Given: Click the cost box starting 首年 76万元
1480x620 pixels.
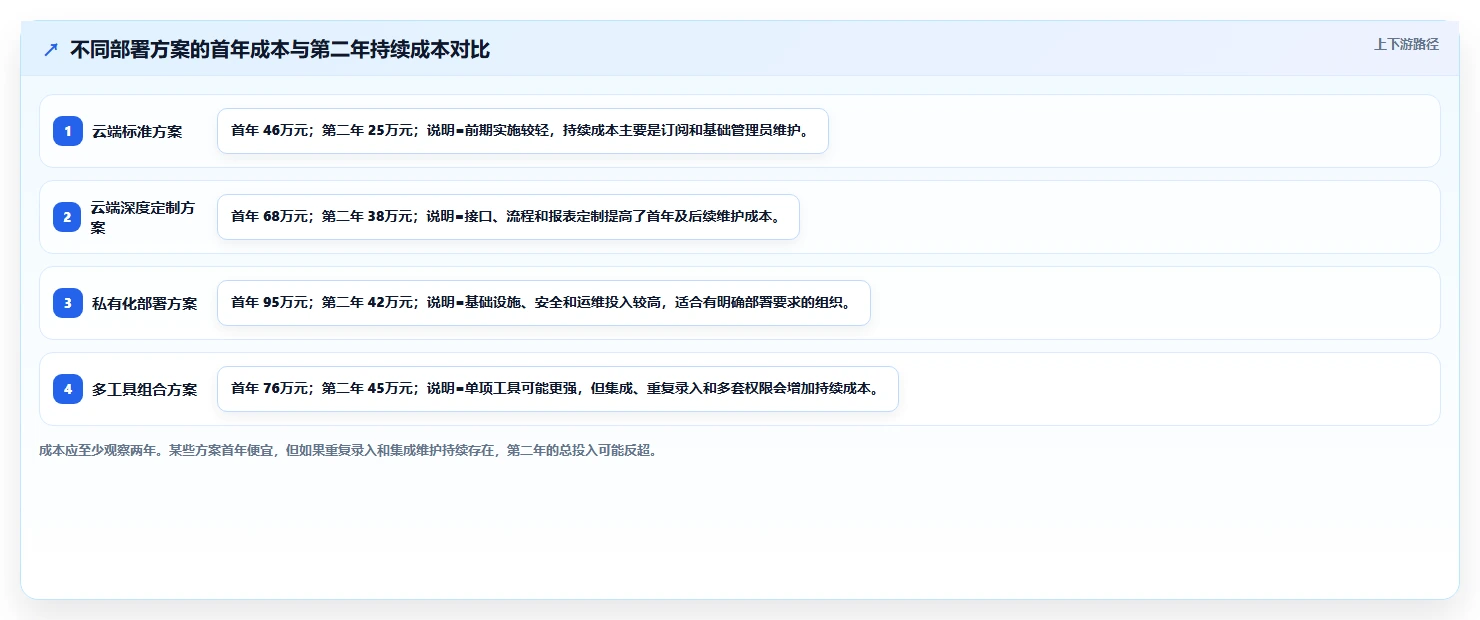Looking at the screenshot, I should tap(558, 389).
